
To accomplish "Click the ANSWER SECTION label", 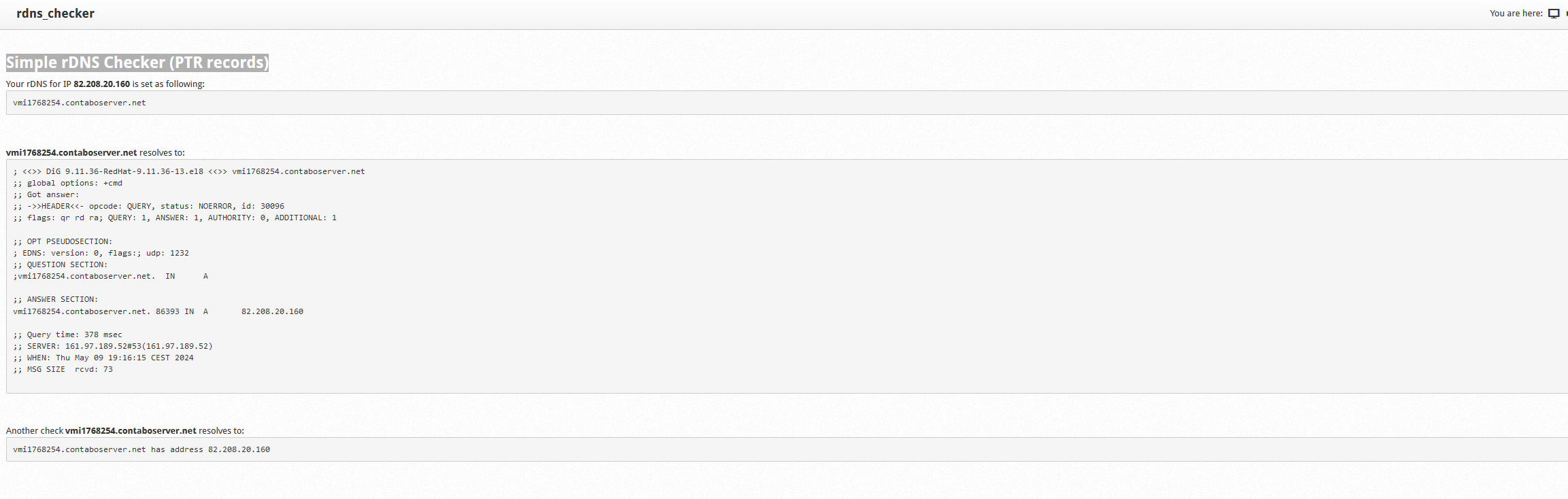I will coord(55,300).
